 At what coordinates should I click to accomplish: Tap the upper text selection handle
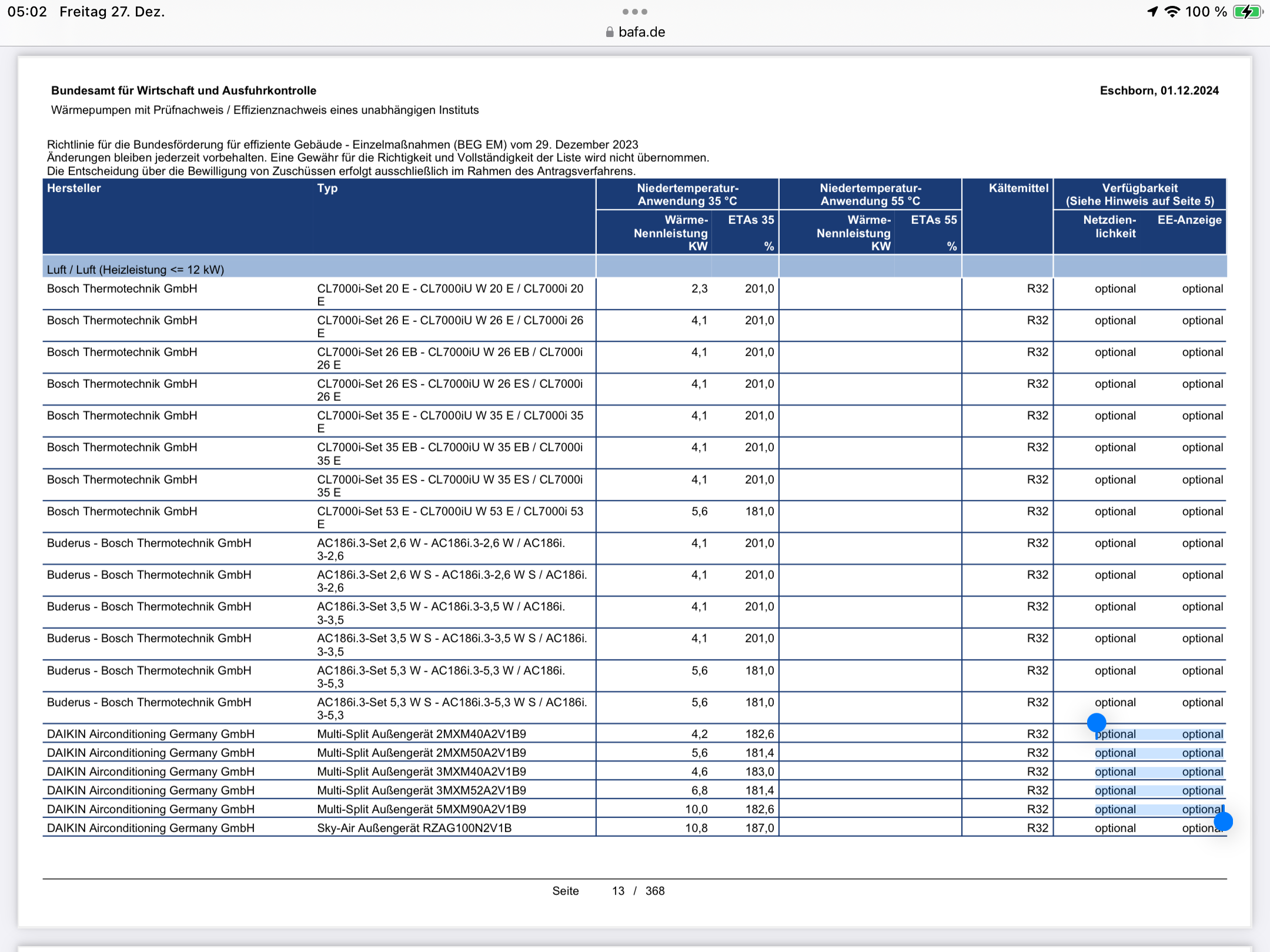coord(1097,722)
